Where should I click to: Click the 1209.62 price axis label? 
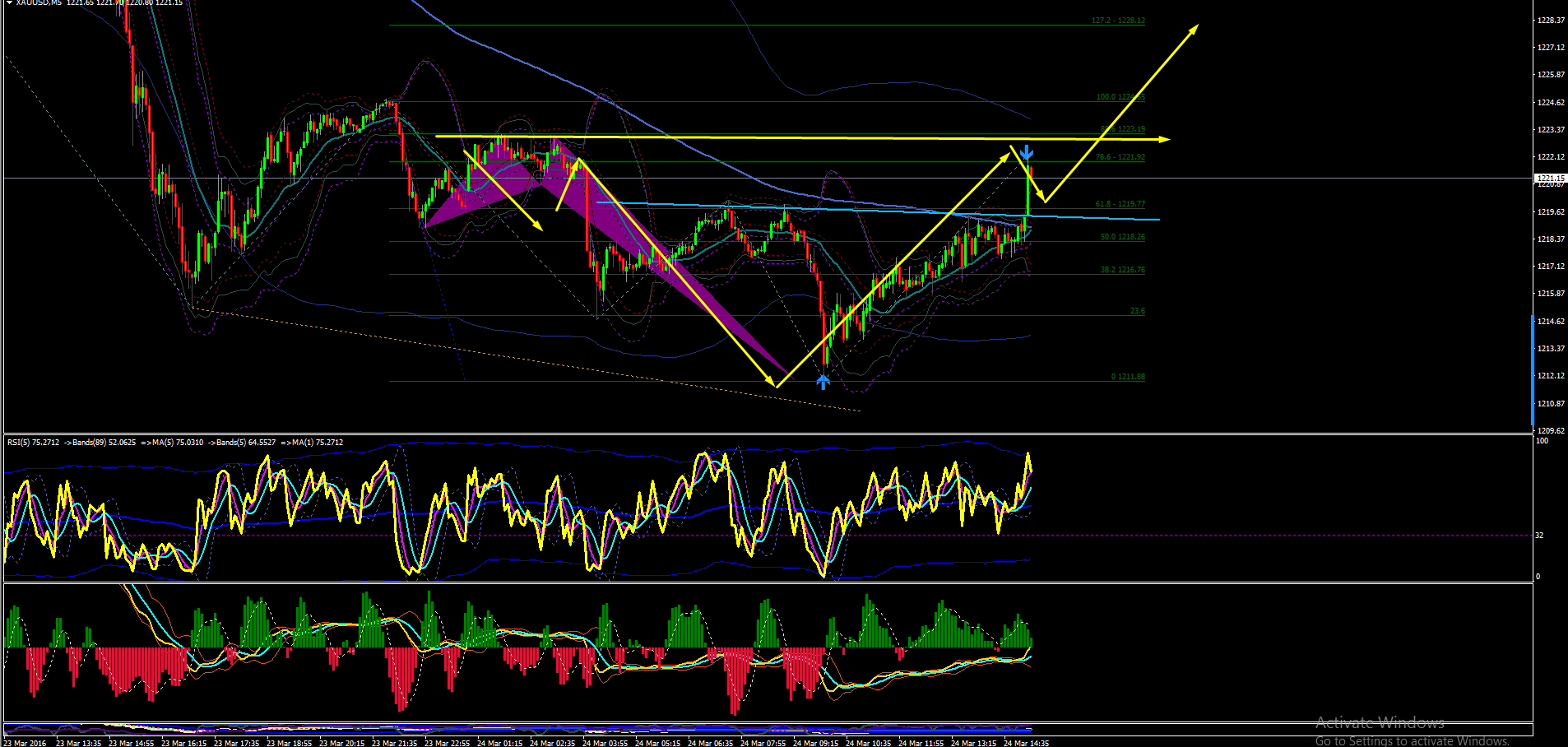tap(1551, 431)
